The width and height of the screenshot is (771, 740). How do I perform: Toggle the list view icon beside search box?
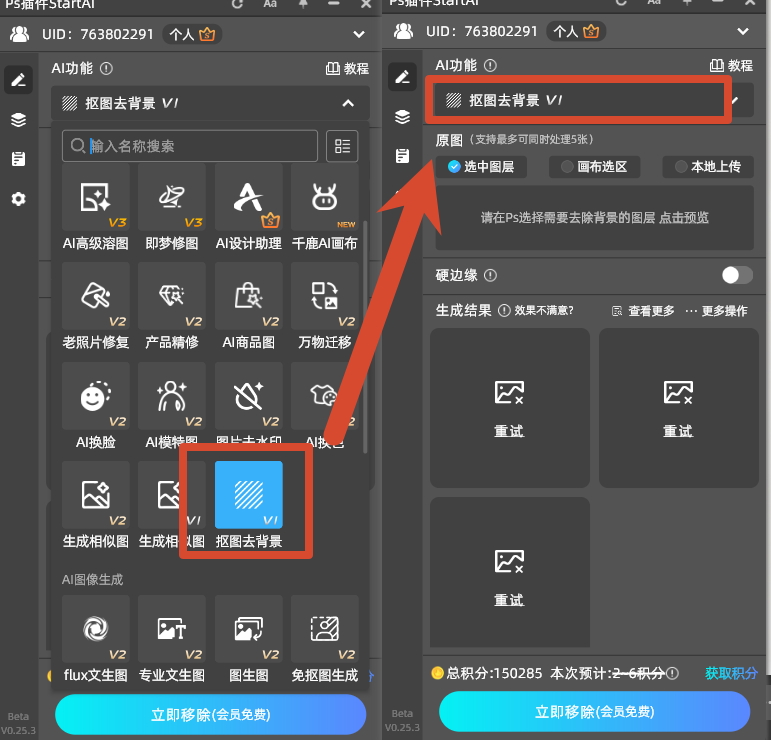pos(342,146)
